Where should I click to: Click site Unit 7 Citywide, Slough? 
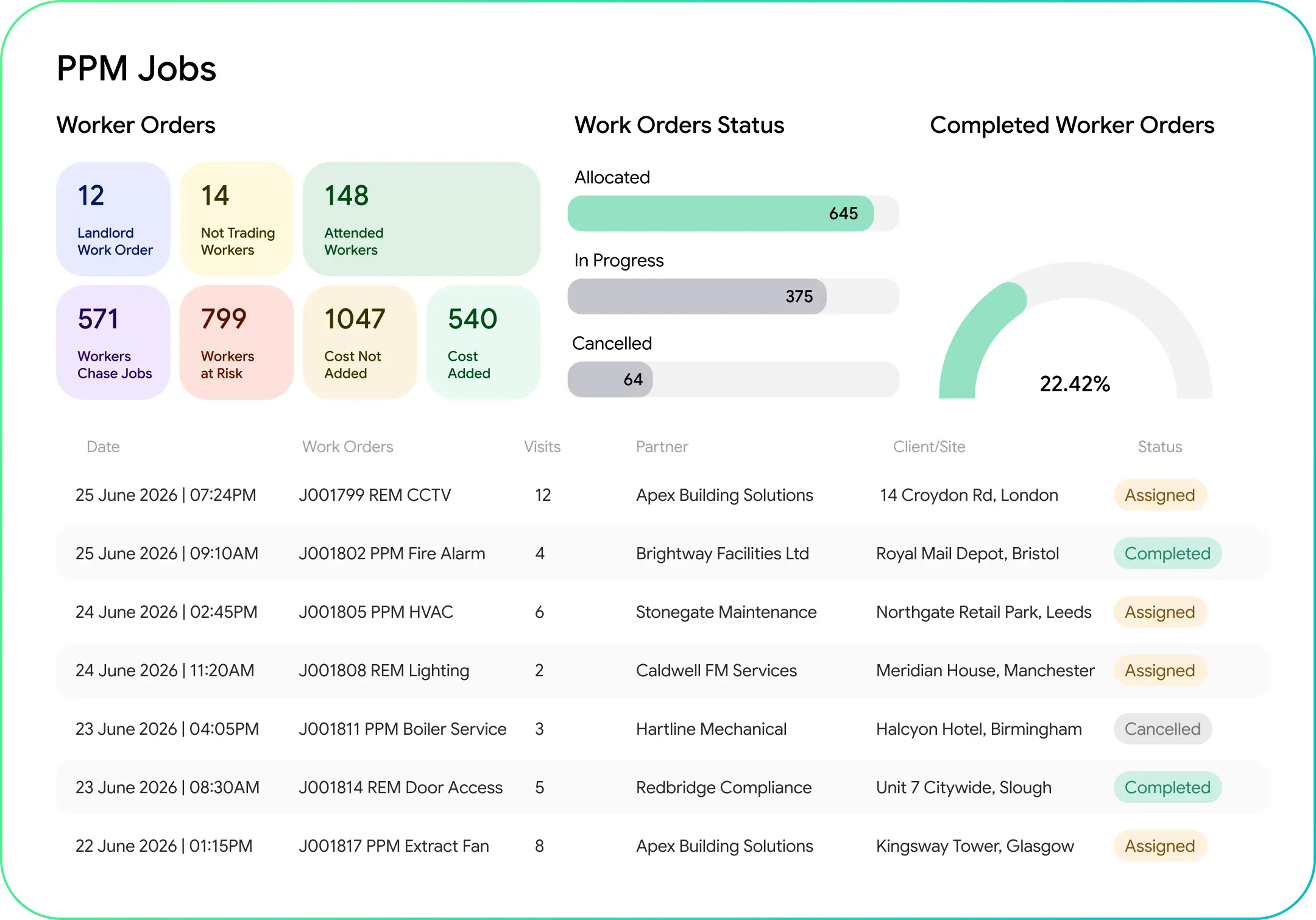click(964, 787)
